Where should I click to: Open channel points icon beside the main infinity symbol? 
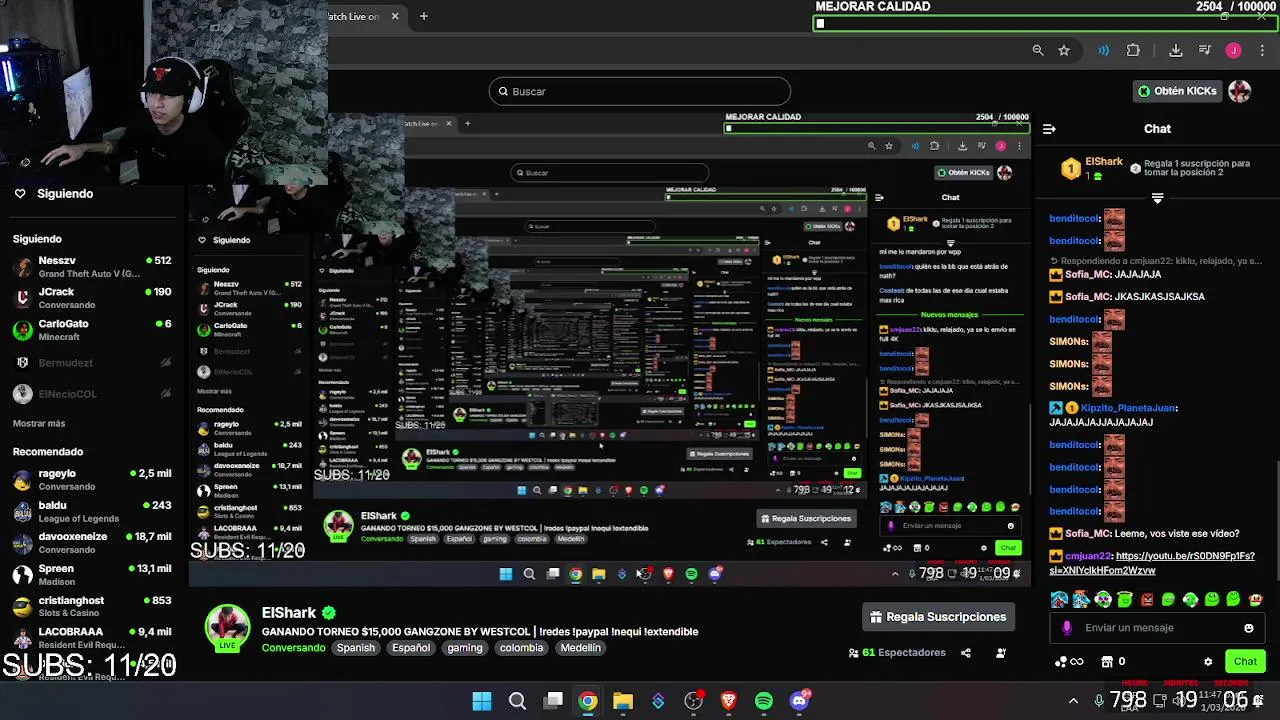pos(1061,662)
